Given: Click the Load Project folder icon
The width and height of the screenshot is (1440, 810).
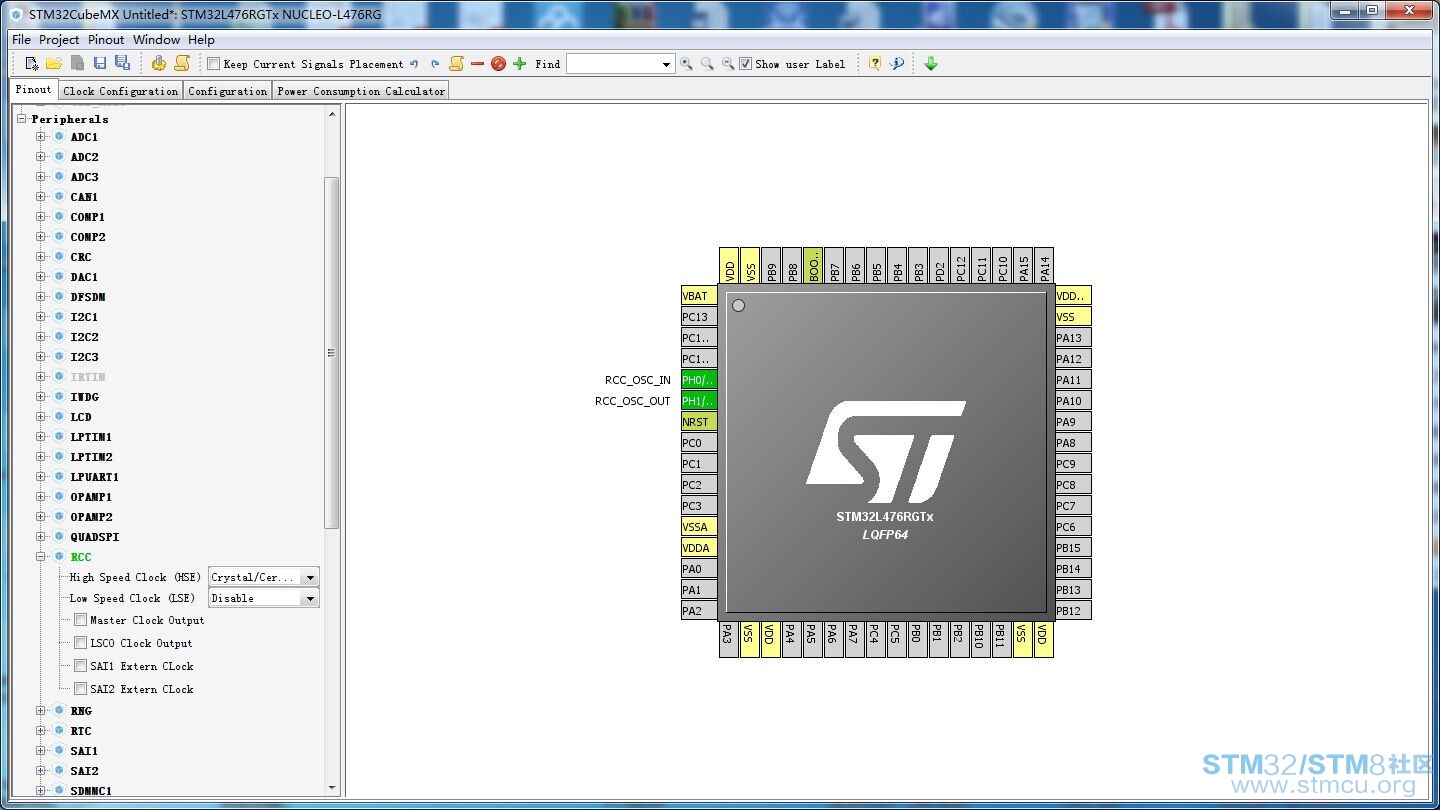Looking at the screenshot, I should (x=54, y=64).
